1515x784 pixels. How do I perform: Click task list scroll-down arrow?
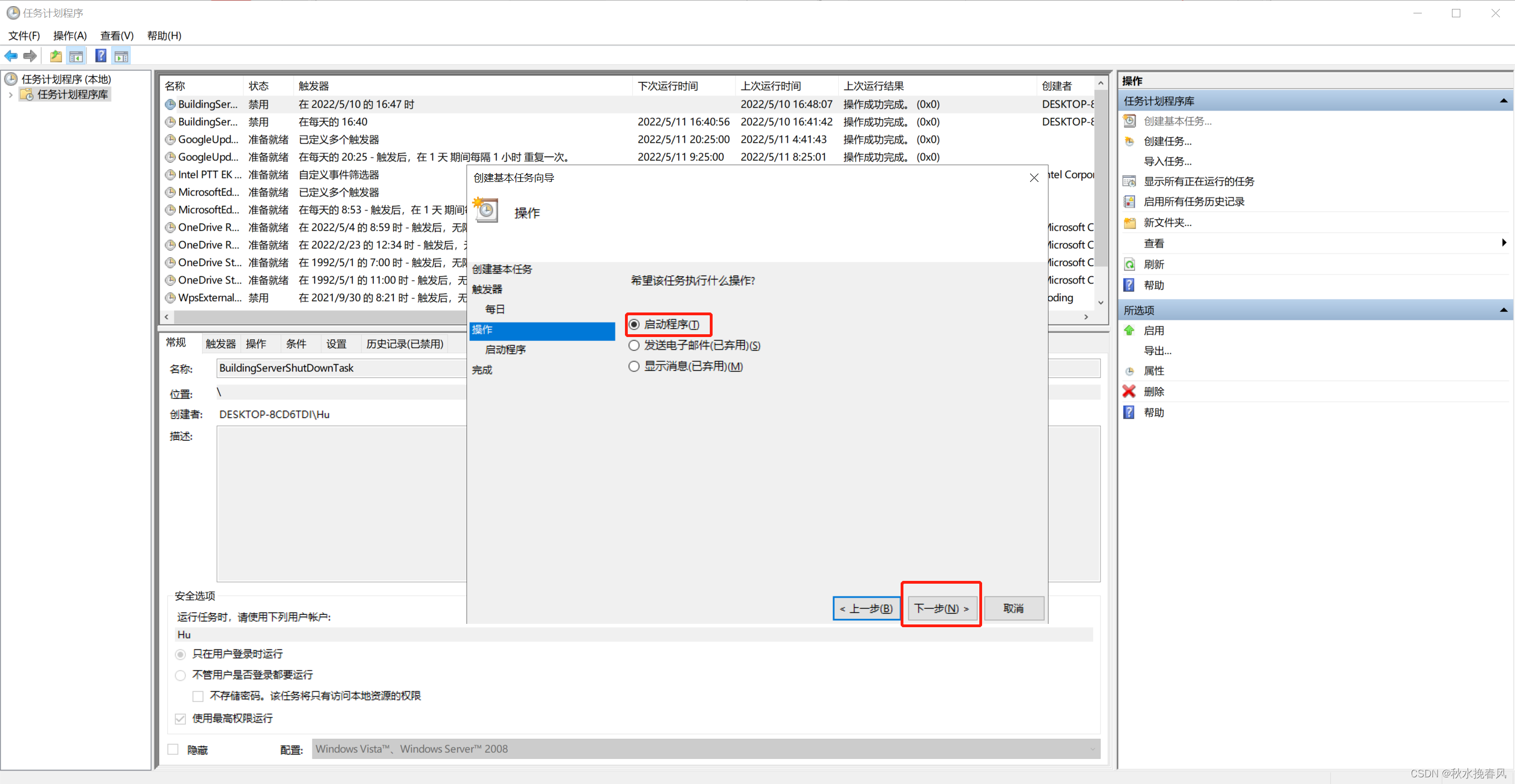[1100, 302]
